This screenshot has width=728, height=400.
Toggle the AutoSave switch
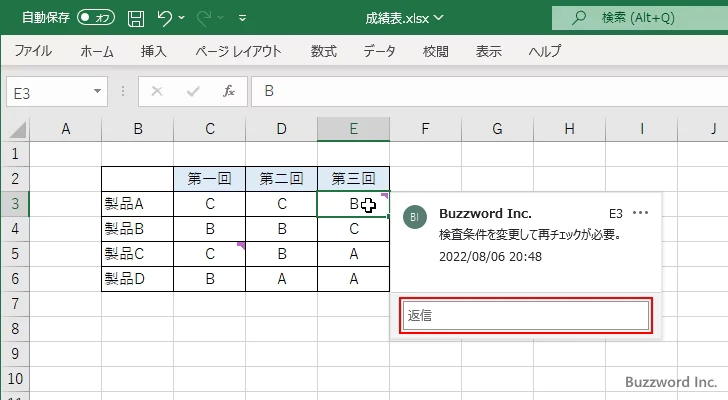click(96, 18)
